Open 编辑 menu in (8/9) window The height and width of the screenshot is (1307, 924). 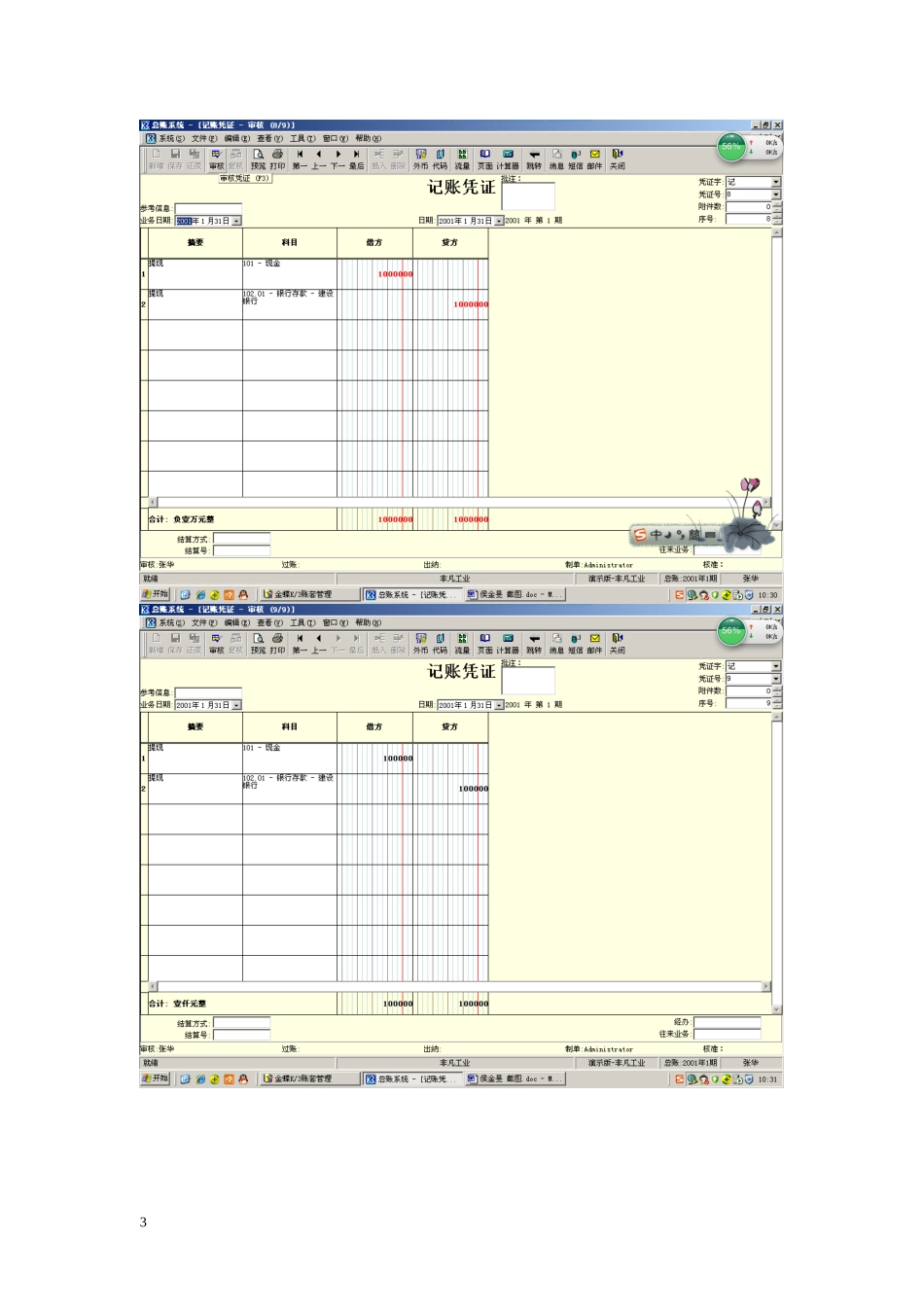tap(236, 139)
